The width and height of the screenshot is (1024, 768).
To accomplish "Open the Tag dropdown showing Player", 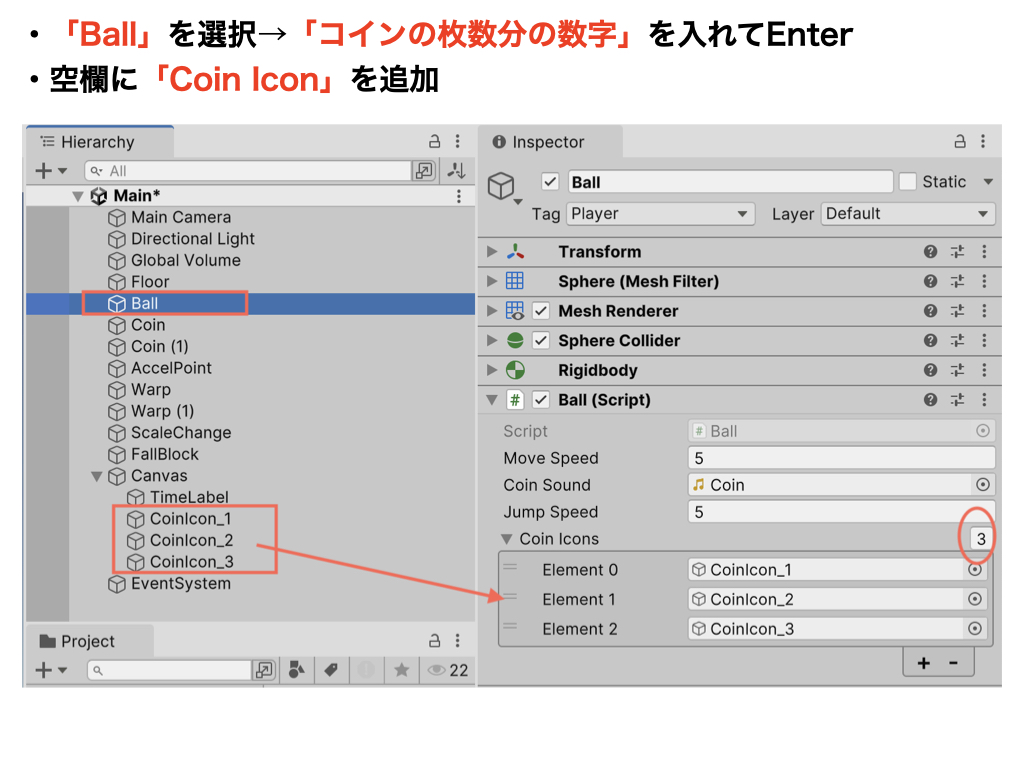I will coord(659,214).
